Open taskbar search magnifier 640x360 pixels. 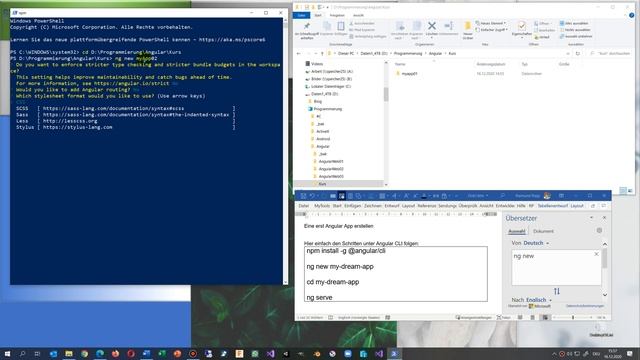(x=22, y=353)
